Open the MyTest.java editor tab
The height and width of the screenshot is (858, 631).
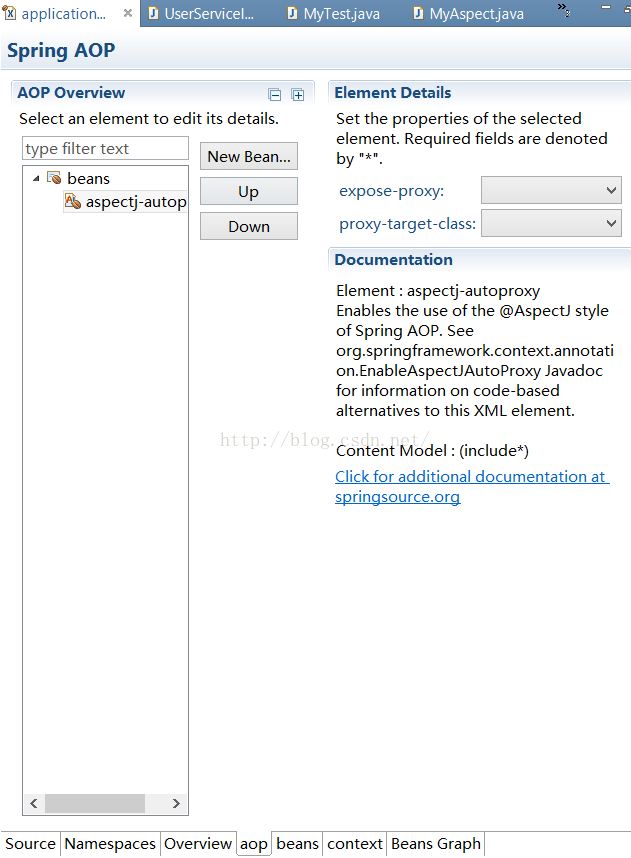tap(334, 14)
